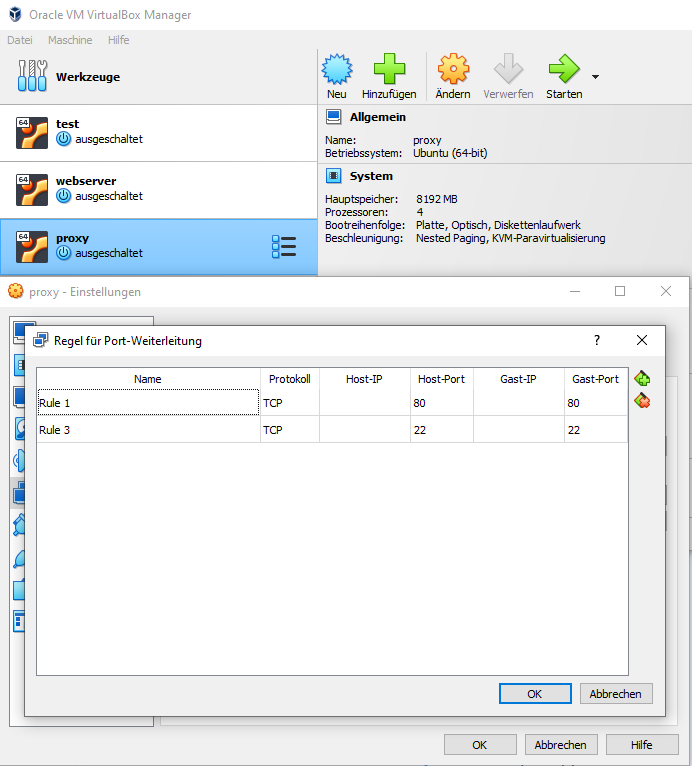The width and height of the screenshot is (692, 766).
Task: Click the 8192 MB Hauptspeicher value
Action: [437, 199]
